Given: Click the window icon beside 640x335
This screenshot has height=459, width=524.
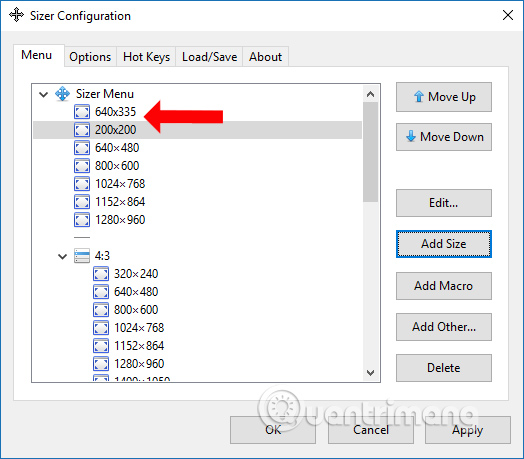Looking at the screenshot, I should [x=82, y=112].
